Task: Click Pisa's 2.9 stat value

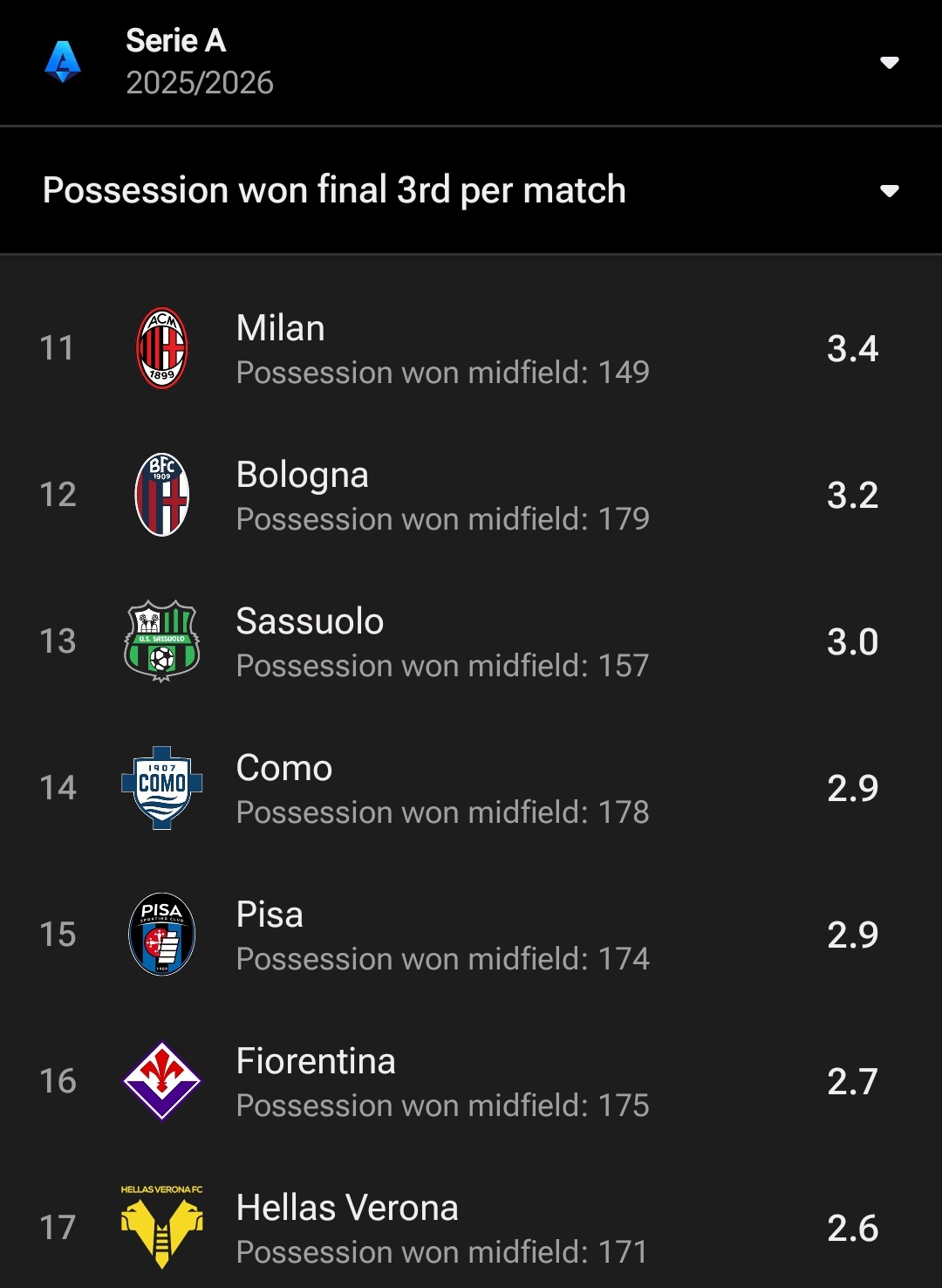Action: point(852,935)
